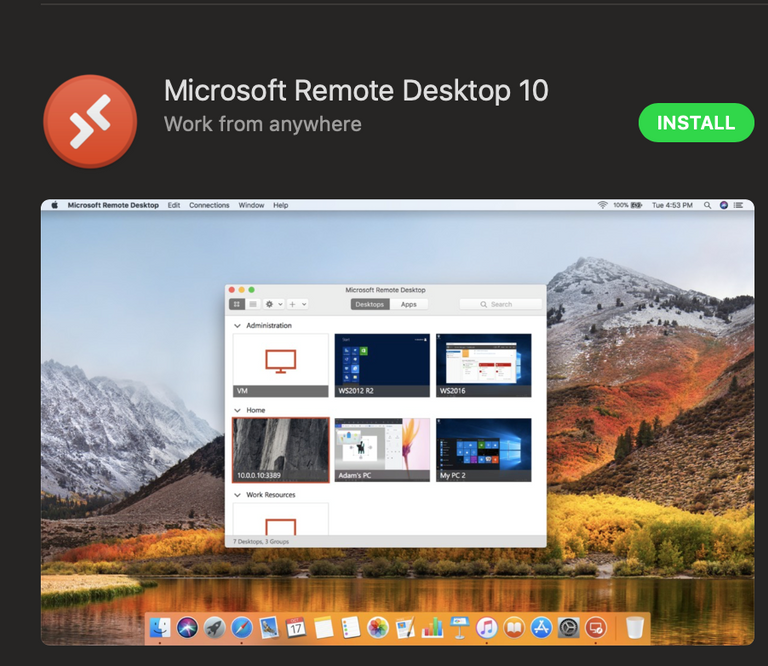Collapse the Home group
Image resolution: width=768 pixels, height=666 pixels.
pyautogui.click(x=238, y=410)
